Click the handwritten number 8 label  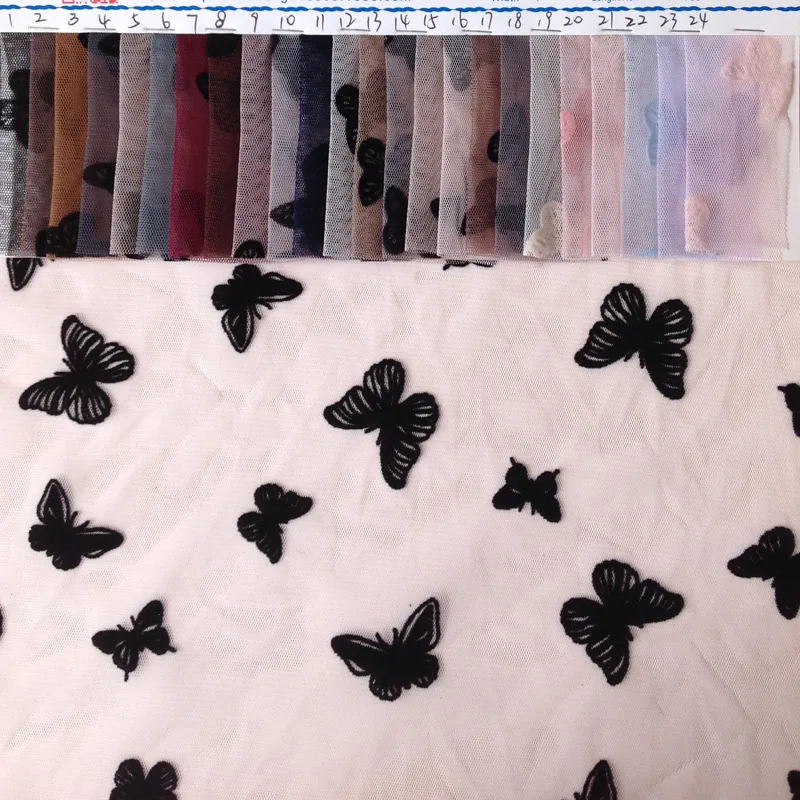(x=220, y=21)
